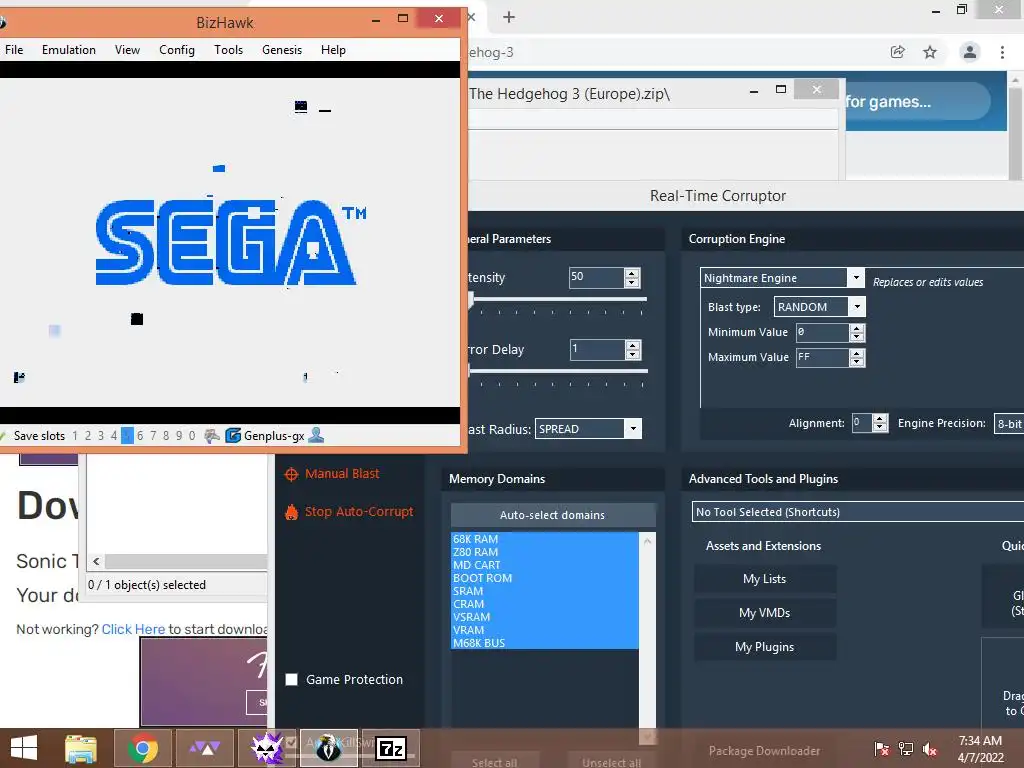The width and height of the screenshot is (1024, 768).
Task: Click the Action Center flag tray icon
Action: (881, 749)
